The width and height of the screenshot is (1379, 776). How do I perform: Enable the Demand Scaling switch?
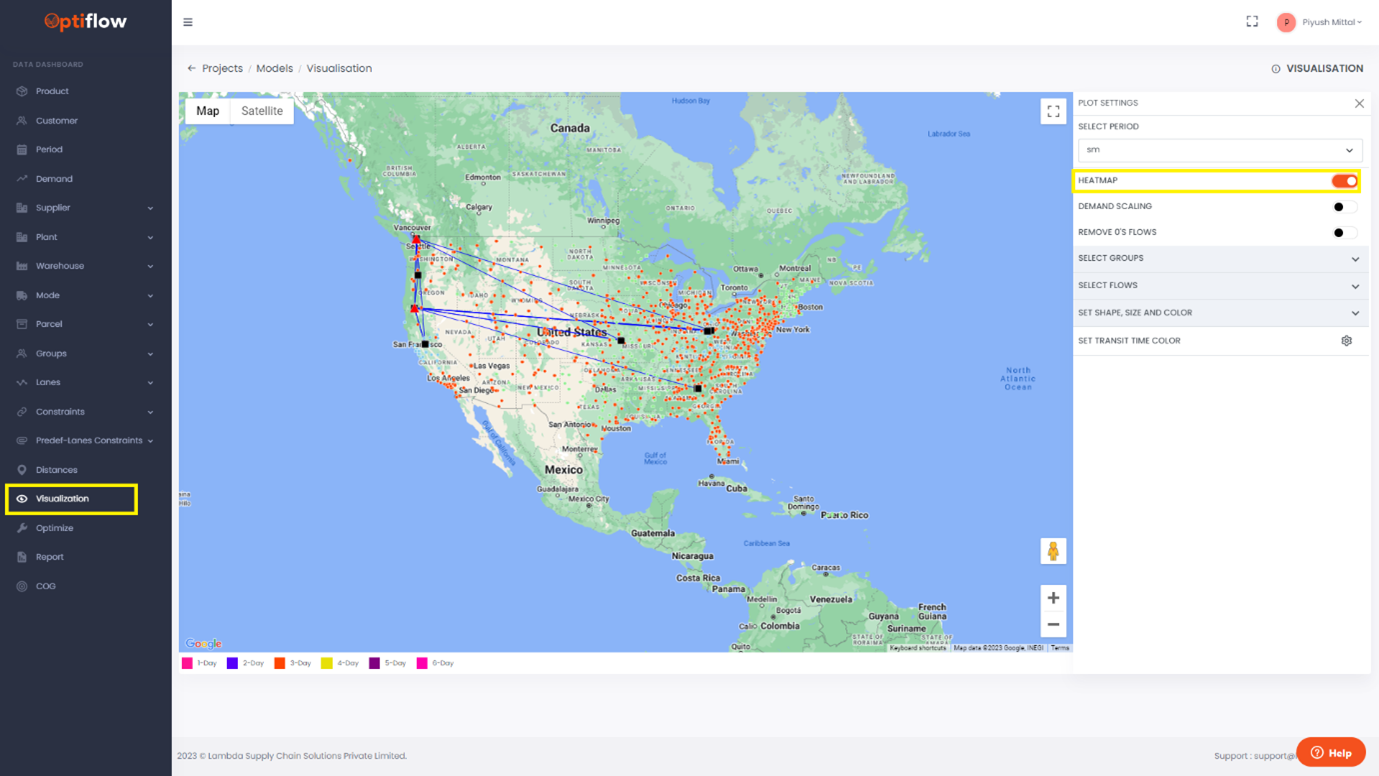coord(1344,207)
